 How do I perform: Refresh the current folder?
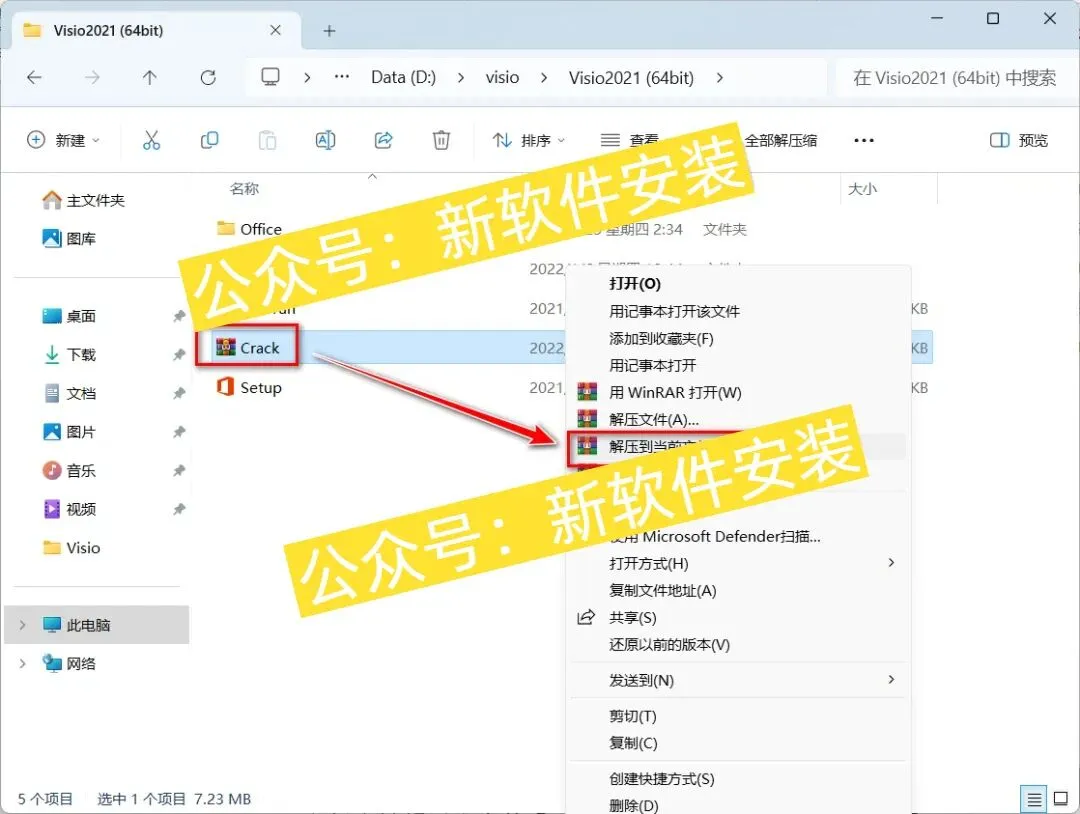[208, 77]
